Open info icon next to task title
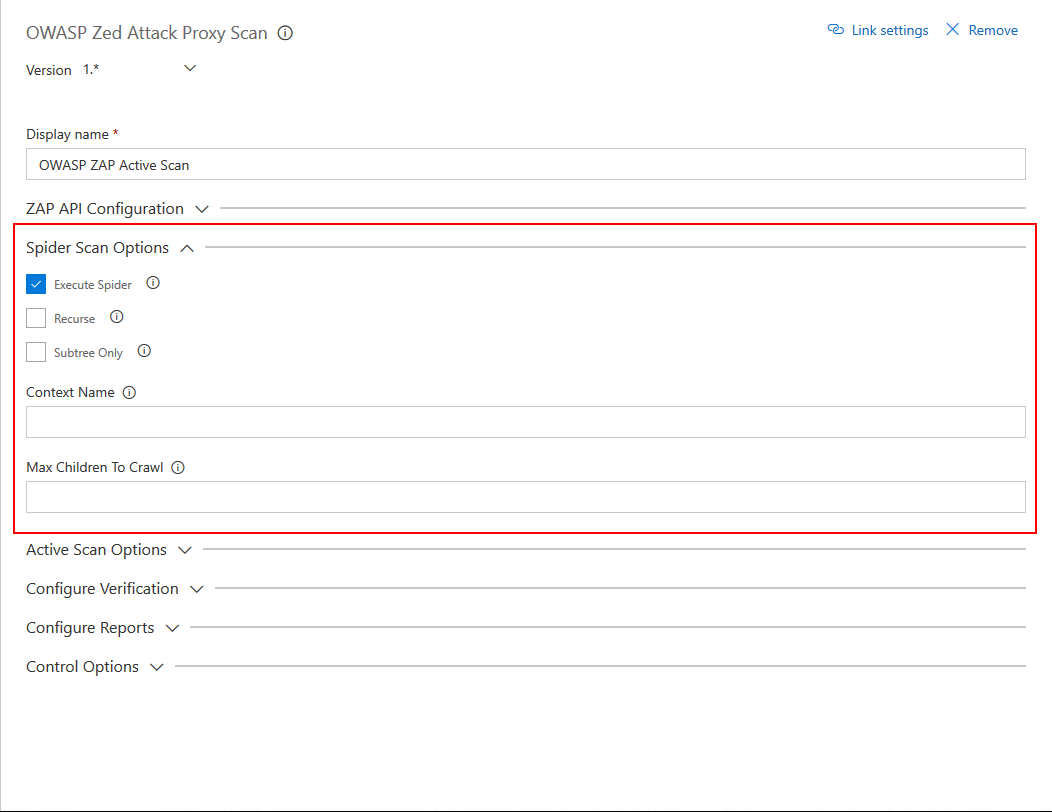1052x812 pixels. pyautogui.click(x=285, y=33)
